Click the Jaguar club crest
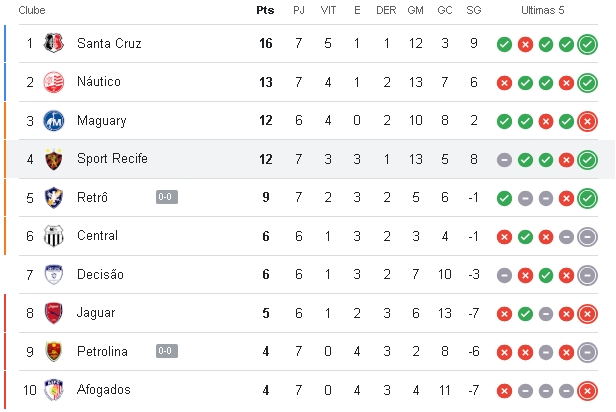This screenshot has width=616, height=412. pyautogui.click(x=54, y=313)
